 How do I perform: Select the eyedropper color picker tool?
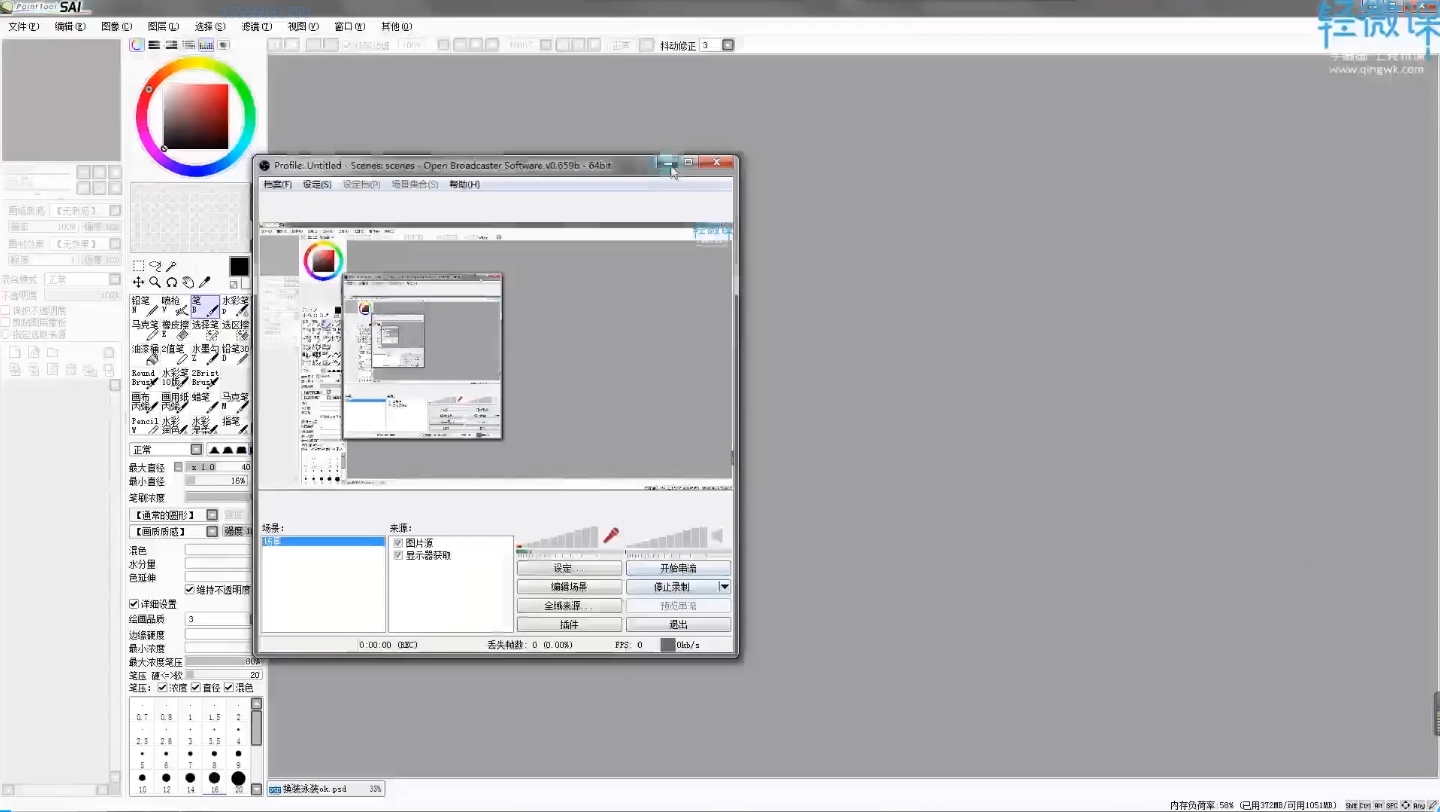[206, 283]
